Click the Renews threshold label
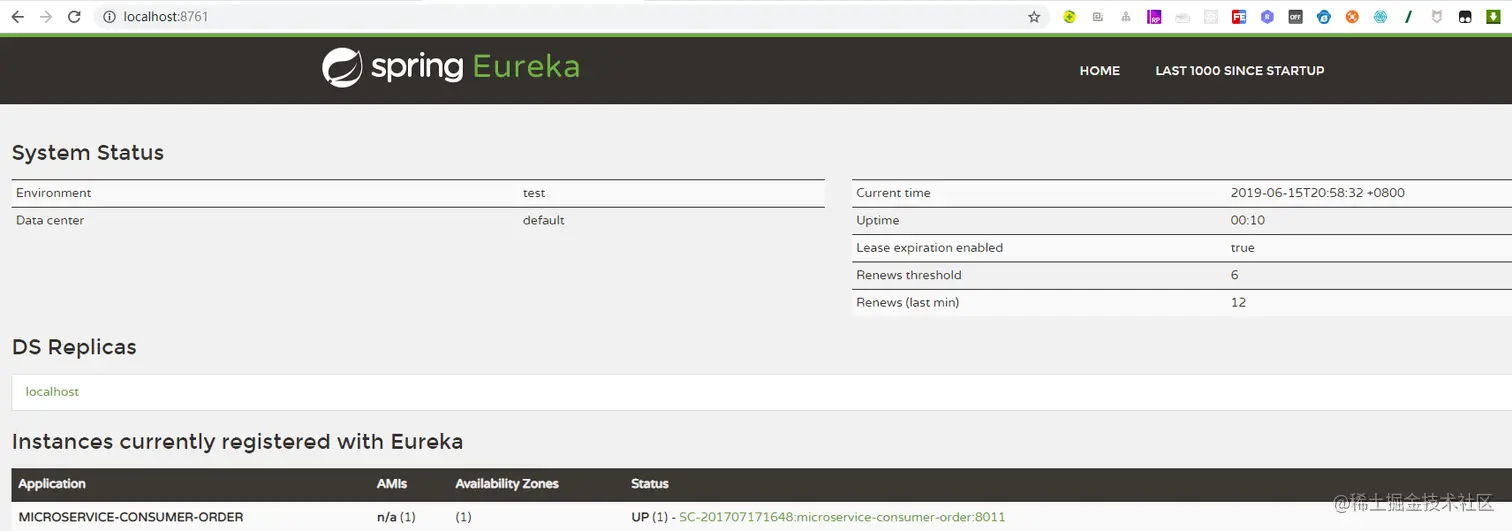The height and width of the screenshot is (531, 1512). (909, 275)
